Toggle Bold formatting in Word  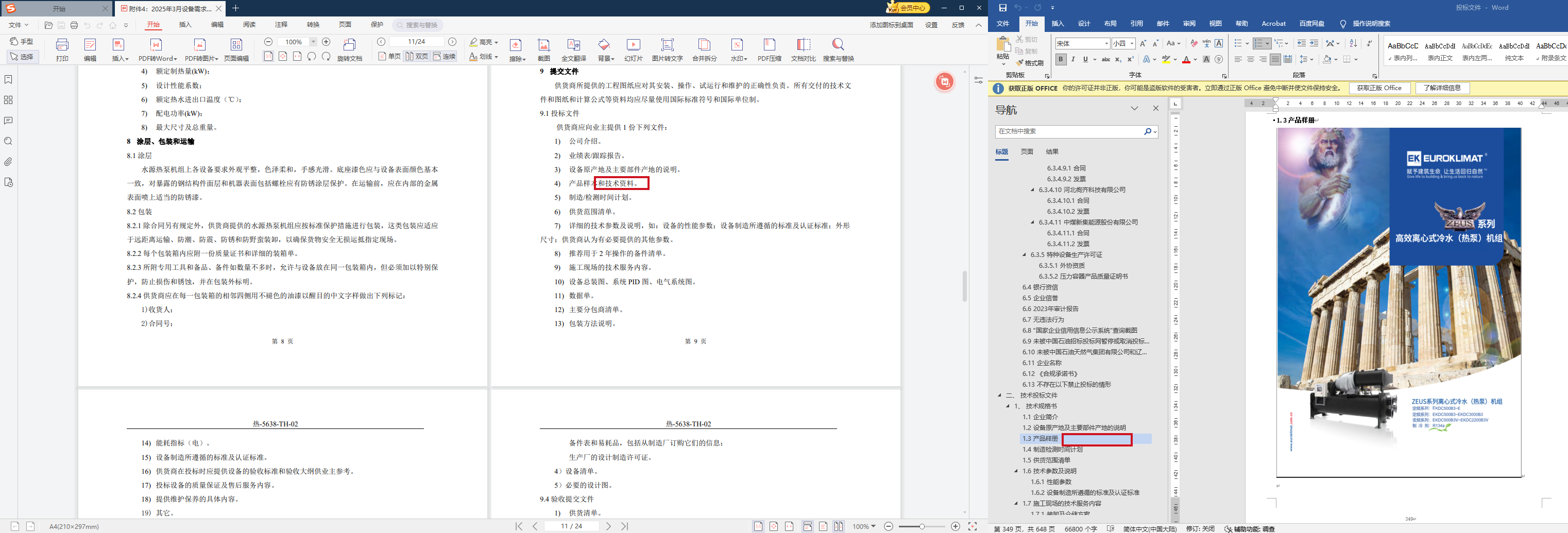click(x=1061, y=60)
